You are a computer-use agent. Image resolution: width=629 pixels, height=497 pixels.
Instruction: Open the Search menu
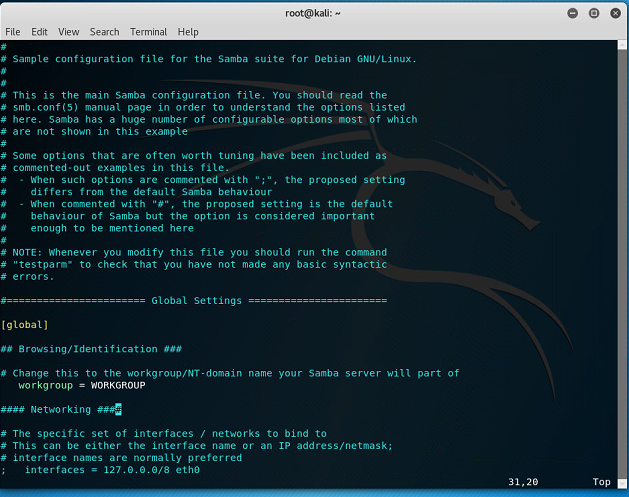pos(104,32)
